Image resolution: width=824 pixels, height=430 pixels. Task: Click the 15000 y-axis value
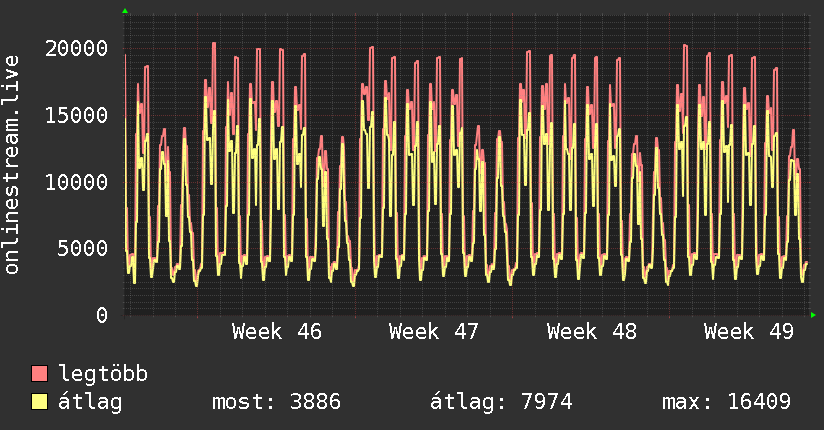[x=78, y=116]
